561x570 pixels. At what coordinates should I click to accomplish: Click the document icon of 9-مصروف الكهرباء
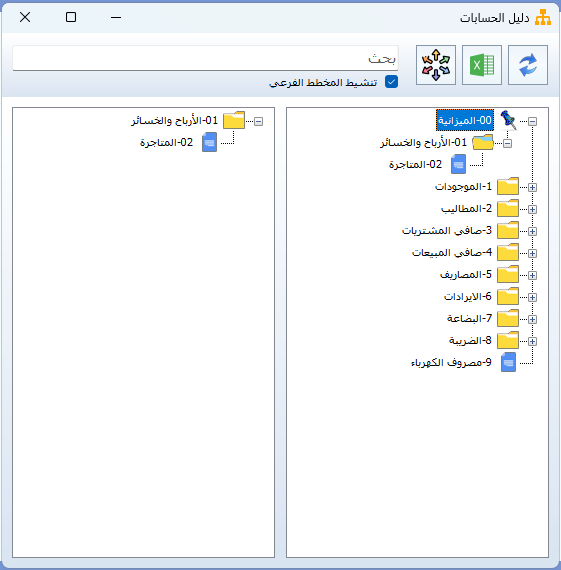[x=508, y=362]
